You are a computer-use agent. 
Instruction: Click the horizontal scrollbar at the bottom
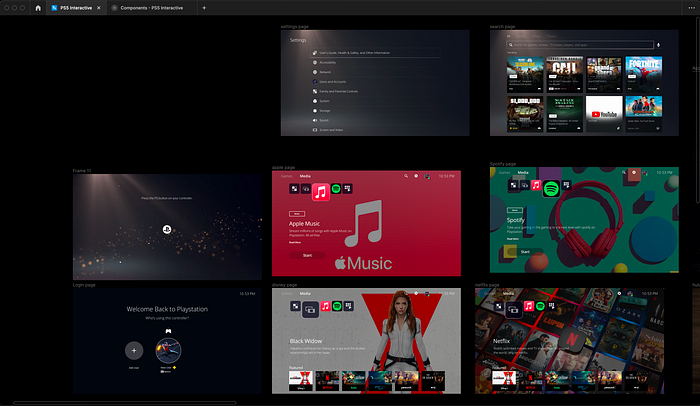[125, 403]
